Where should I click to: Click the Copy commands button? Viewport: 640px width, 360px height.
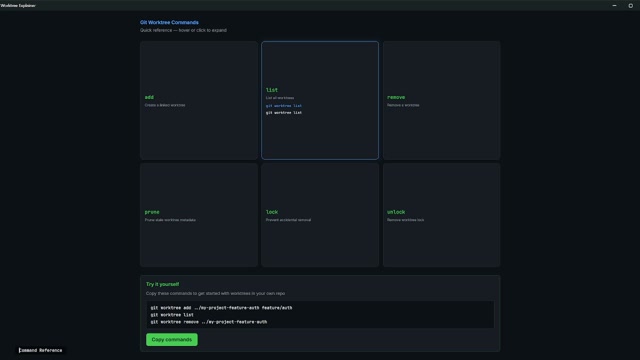pos(172,340)
